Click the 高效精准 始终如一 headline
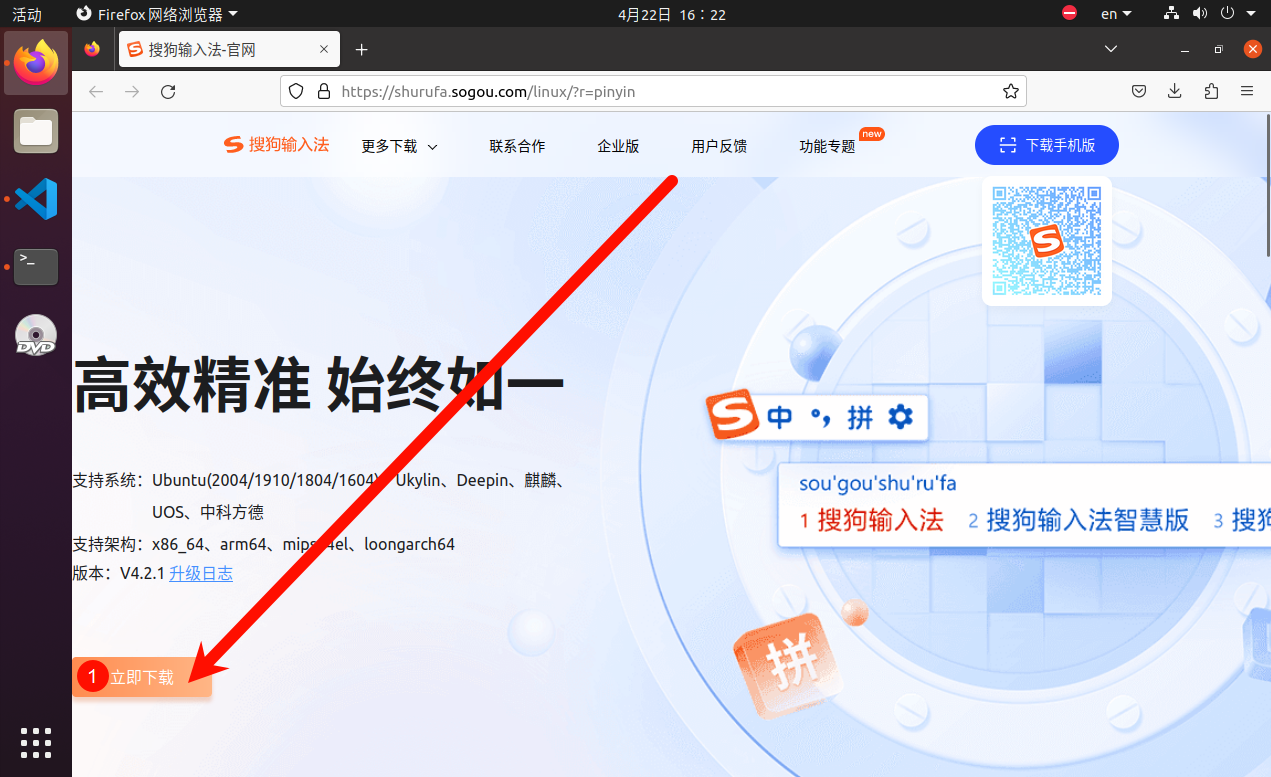The height and width of the screenshot is (777, 1271). click(x=318, y=384)
